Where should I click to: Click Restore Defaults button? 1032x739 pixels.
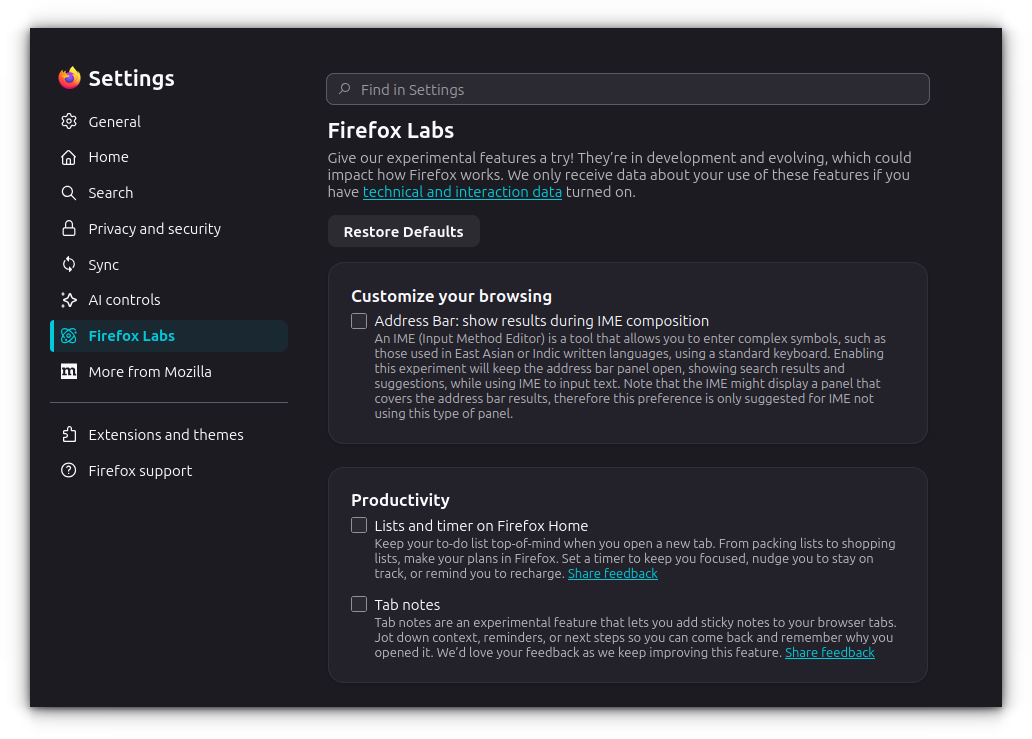[x=403, y=232]
